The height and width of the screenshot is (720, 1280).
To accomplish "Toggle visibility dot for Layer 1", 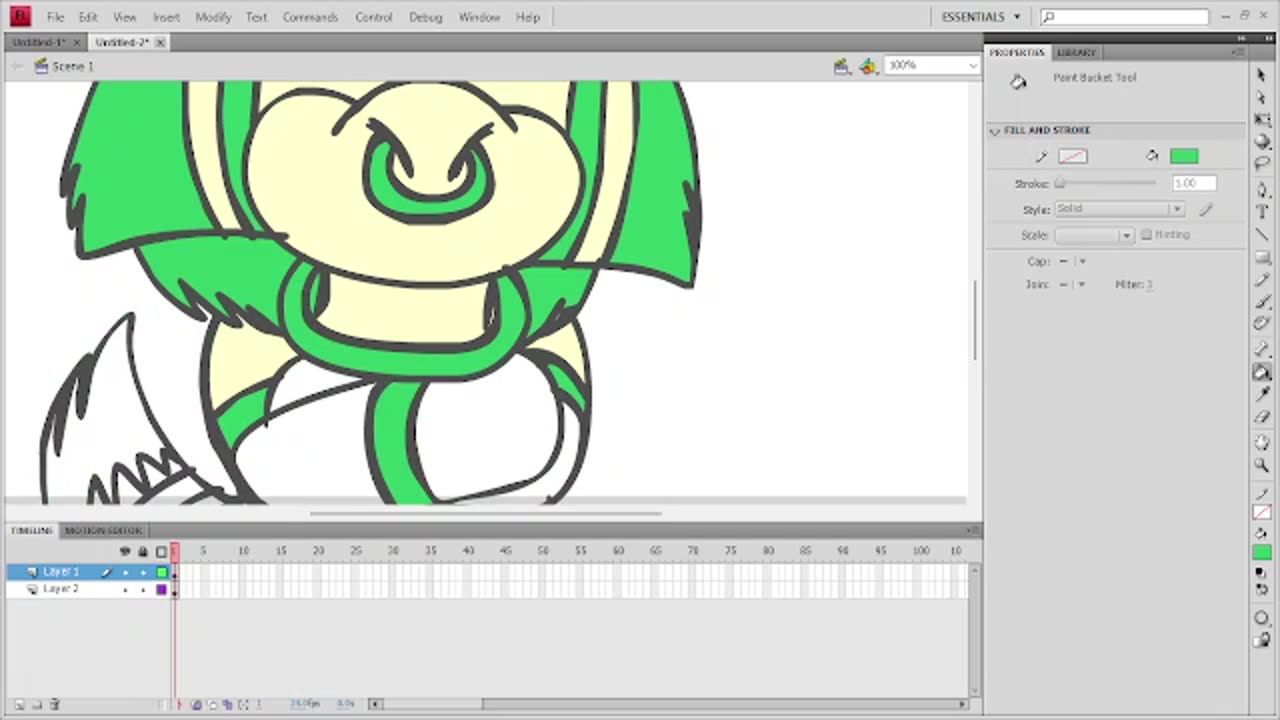I will [125, 572].
